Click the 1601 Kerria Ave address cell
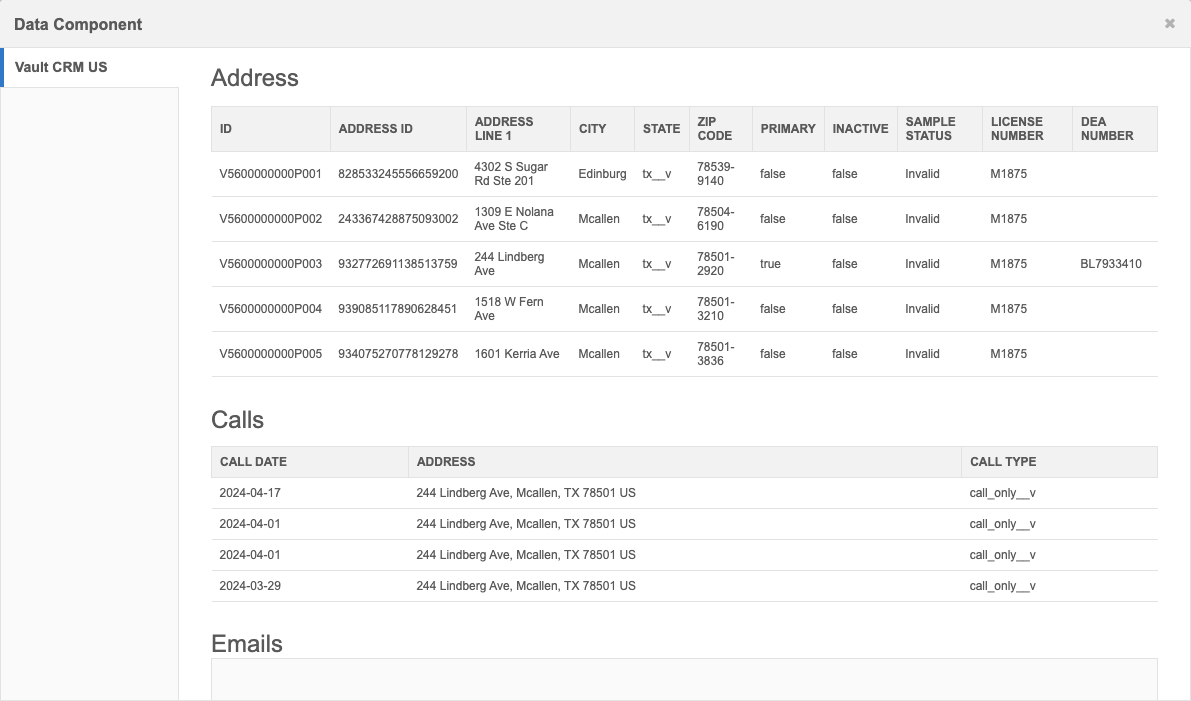Image resolution: width=1191 pixels, height=701 pixels. pyautogui.click(x=516, y=354)
